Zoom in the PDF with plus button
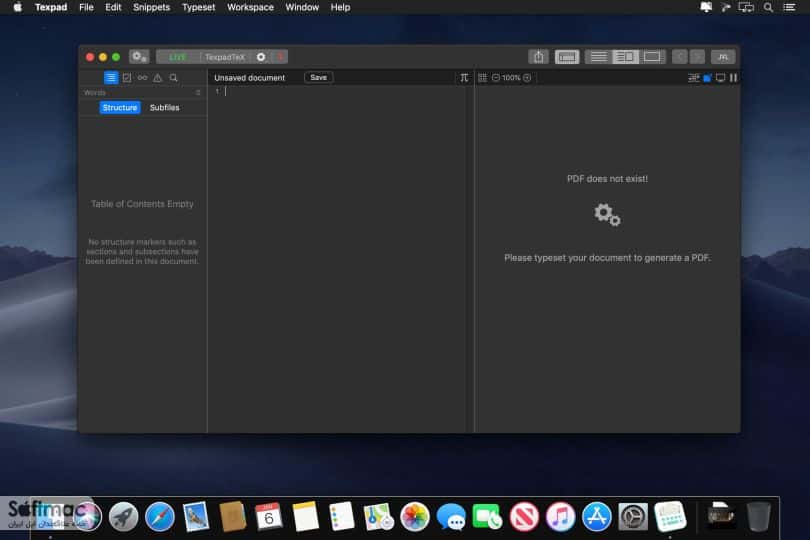The width and height of the screenshot is (810, 540). [x=527, y=78]
